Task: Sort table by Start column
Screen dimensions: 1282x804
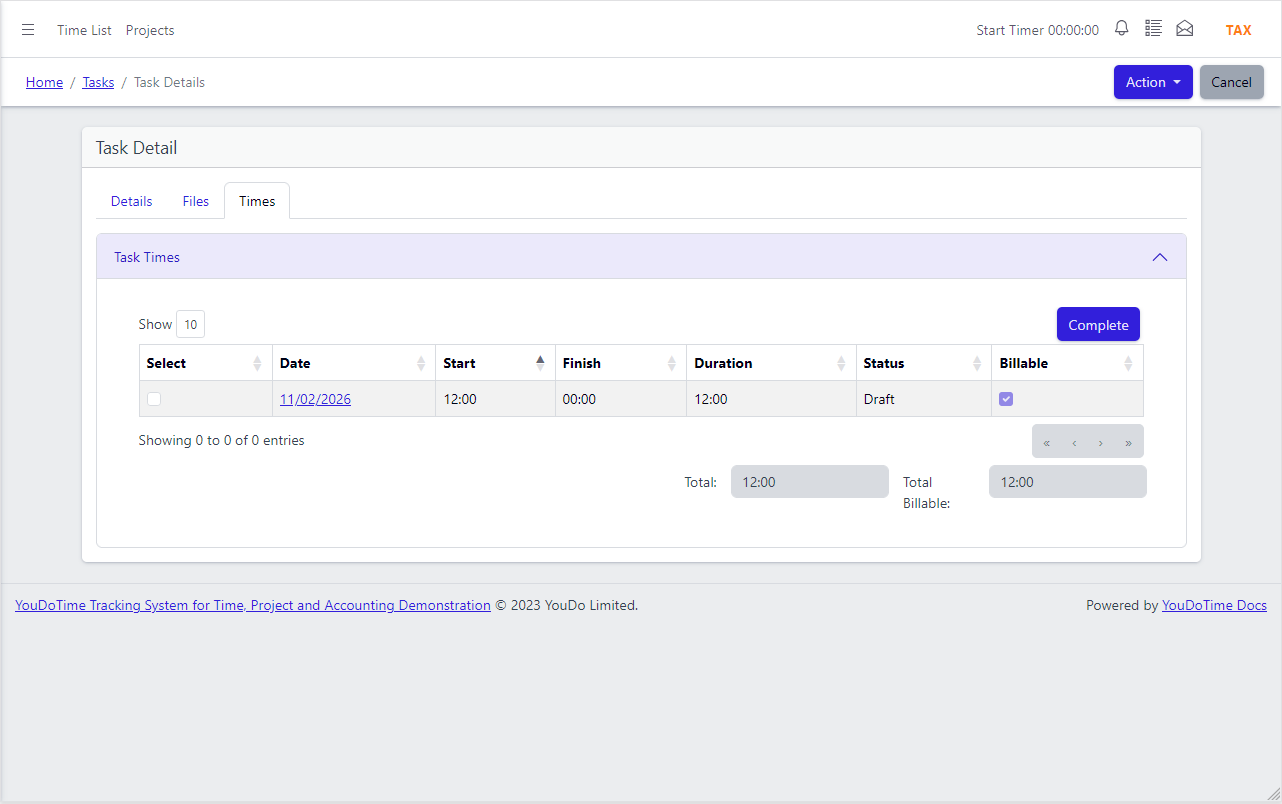Action: pos(495,363)
